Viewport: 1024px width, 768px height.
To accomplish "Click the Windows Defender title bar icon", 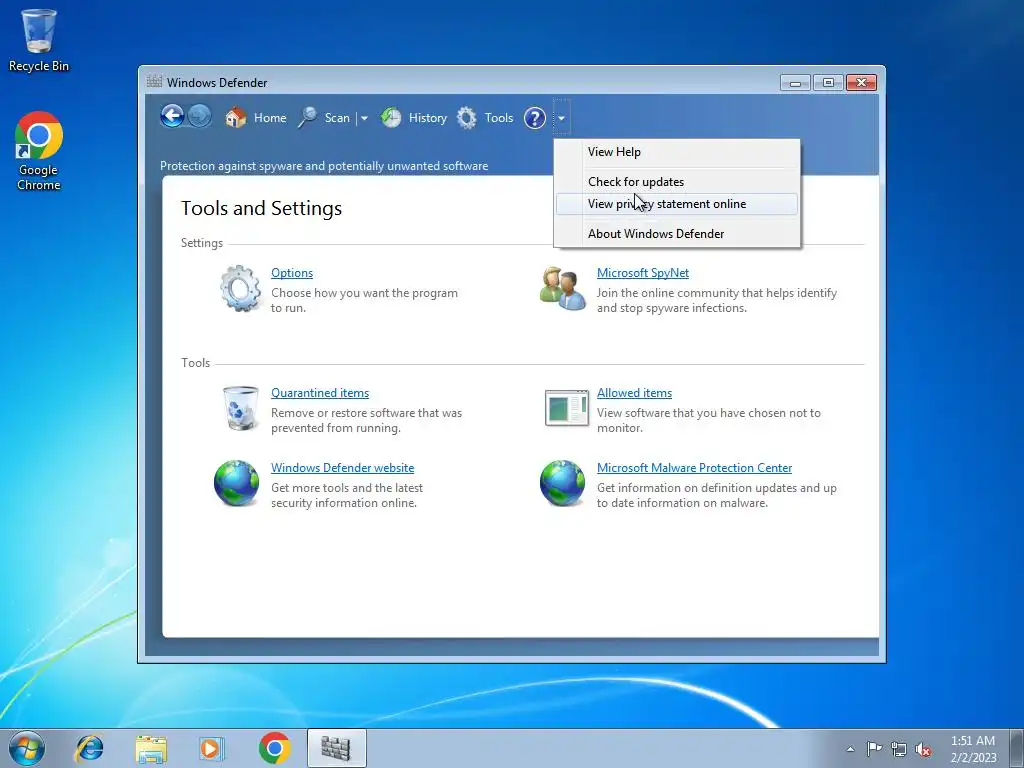I will pyautogui.click(x=154, y=82).
